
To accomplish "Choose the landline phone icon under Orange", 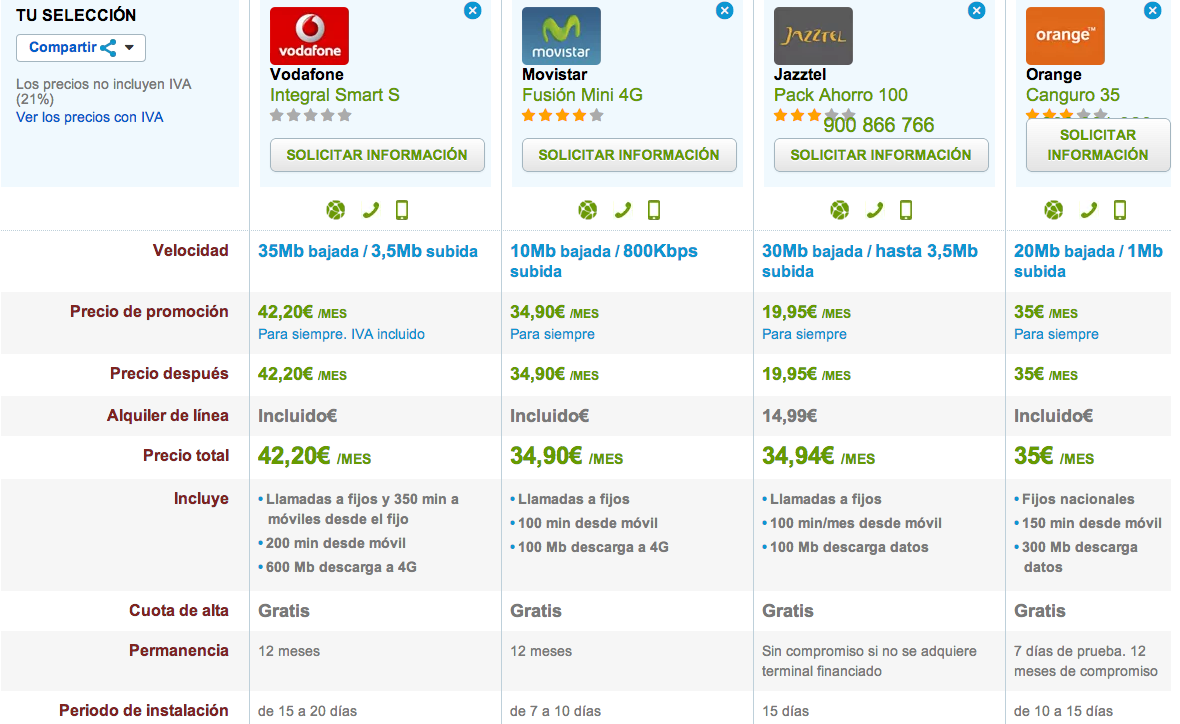I will coord(1088,210).
